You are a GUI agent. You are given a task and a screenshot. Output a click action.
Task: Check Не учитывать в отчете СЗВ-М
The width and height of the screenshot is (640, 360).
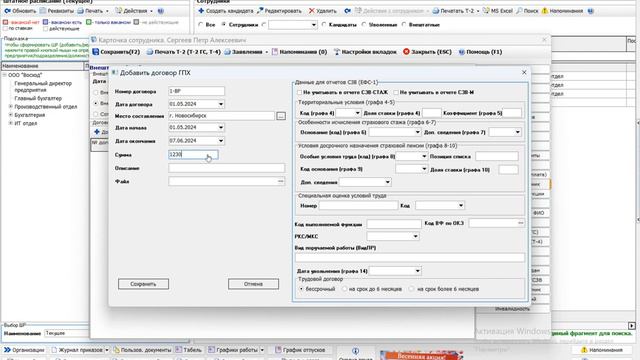[x=396, y=93]
